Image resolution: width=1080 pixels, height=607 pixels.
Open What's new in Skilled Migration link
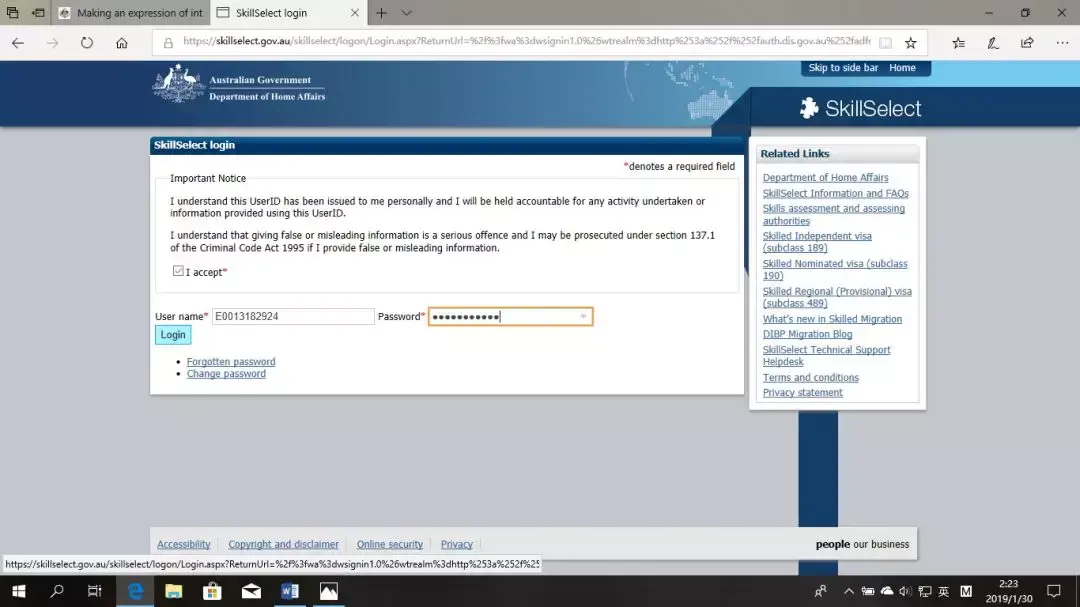[x=832, y=318]
